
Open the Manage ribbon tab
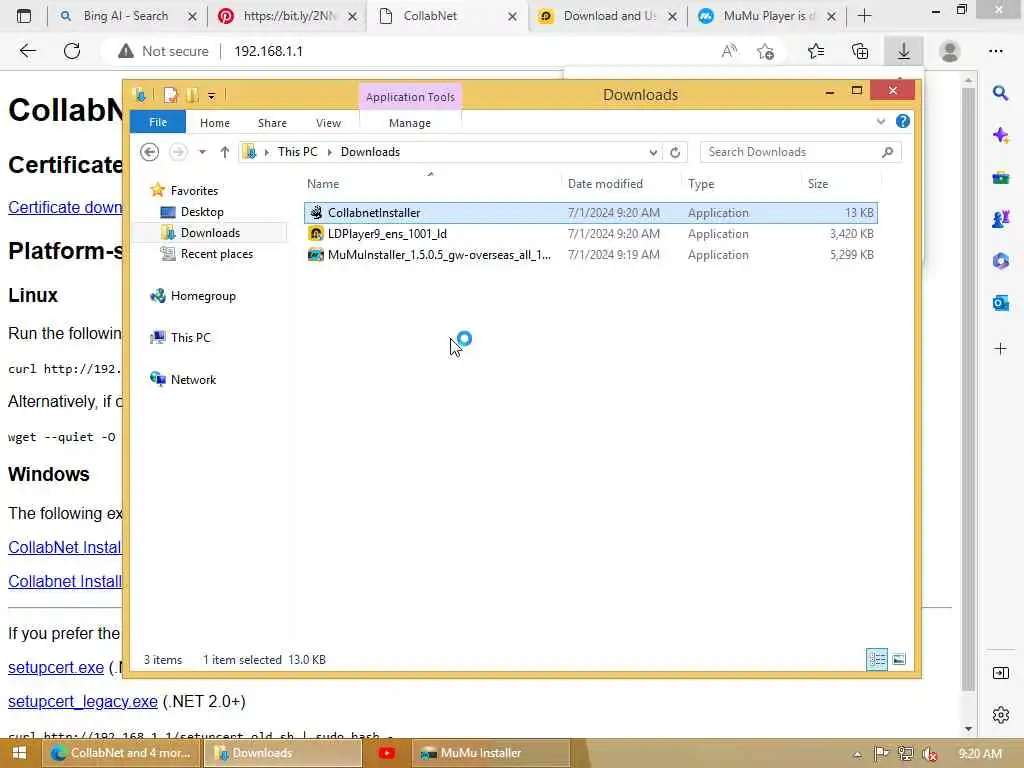[409, 123]
